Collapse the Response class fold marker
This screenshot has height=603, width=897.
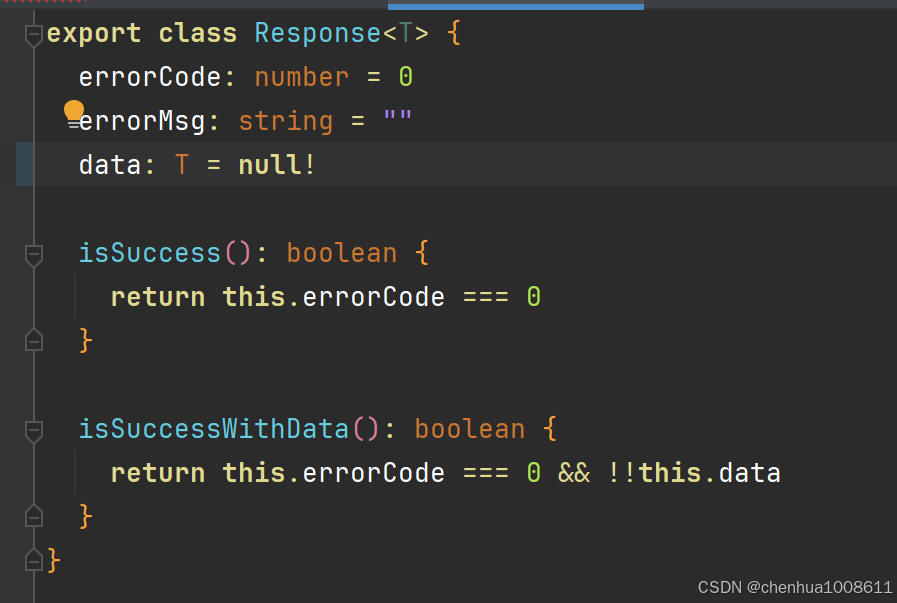click(34, 35)
